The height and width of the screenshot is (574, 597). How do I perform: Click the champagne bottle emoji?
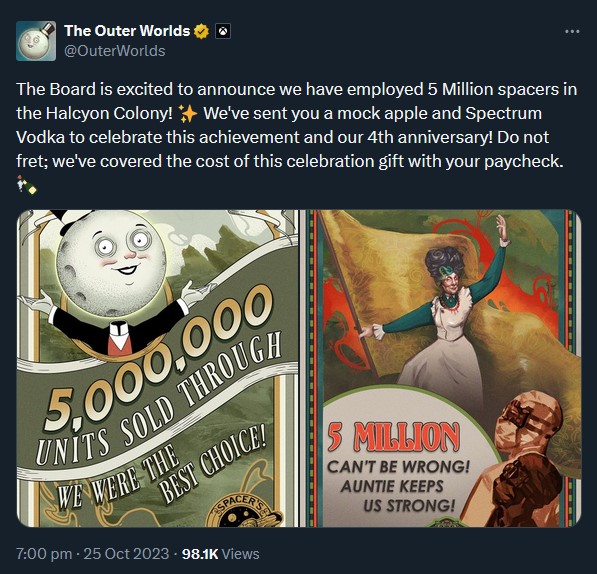[27, 185]
